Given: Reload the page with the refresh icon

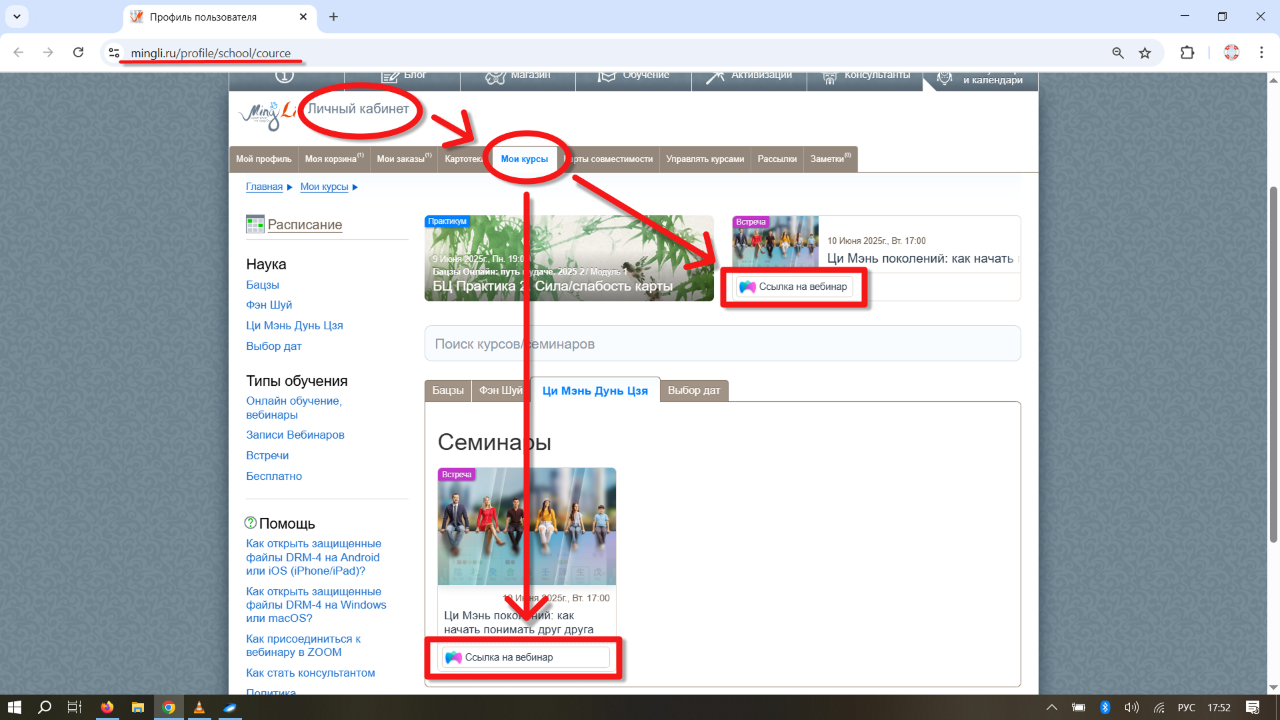Looking at the screenshot, I should (x=78, y=53).
